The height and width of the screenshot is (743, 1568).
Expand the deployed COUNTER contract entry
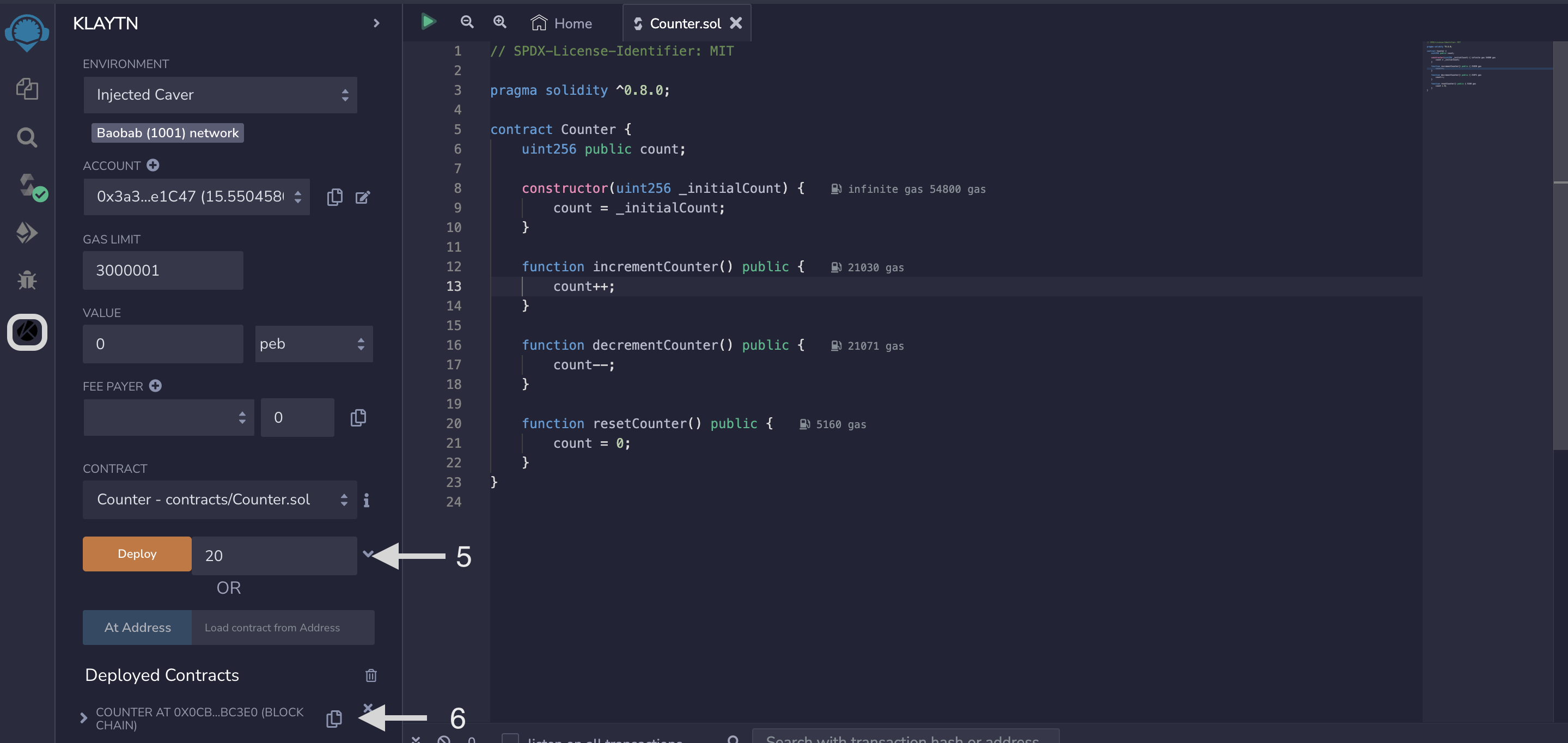click(83, 718)
